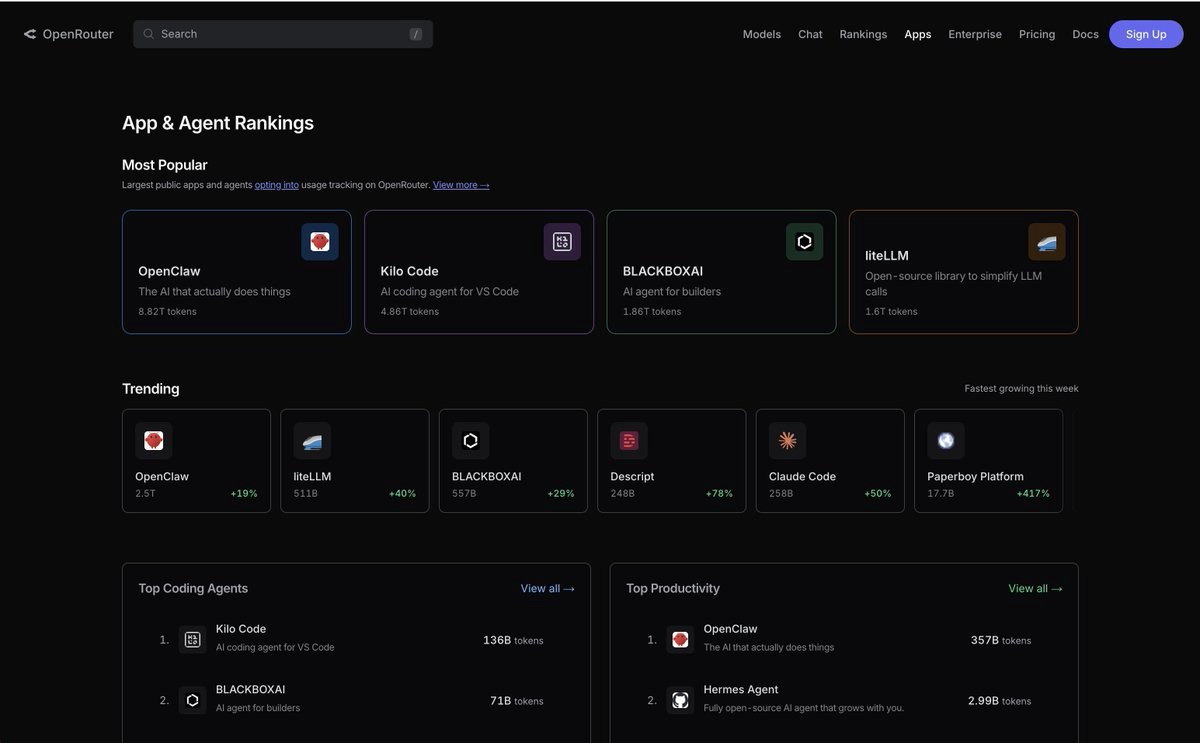
Task: Click '1.6T tokens' on the liteLLM card
Action: tap(891, 312)
